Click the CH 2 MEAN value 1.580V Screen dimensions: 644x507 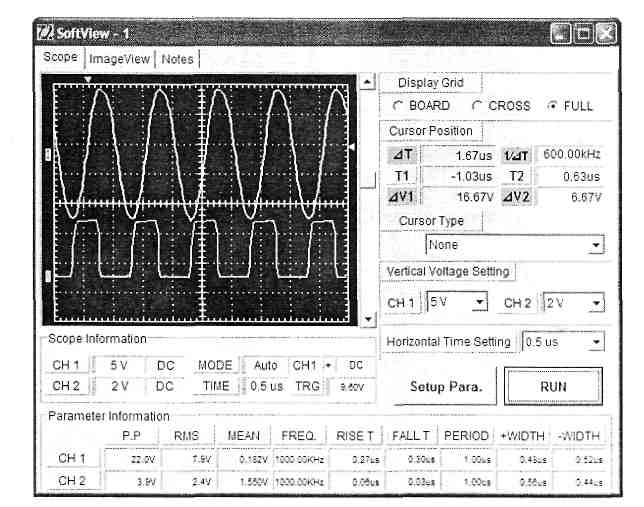243,482
